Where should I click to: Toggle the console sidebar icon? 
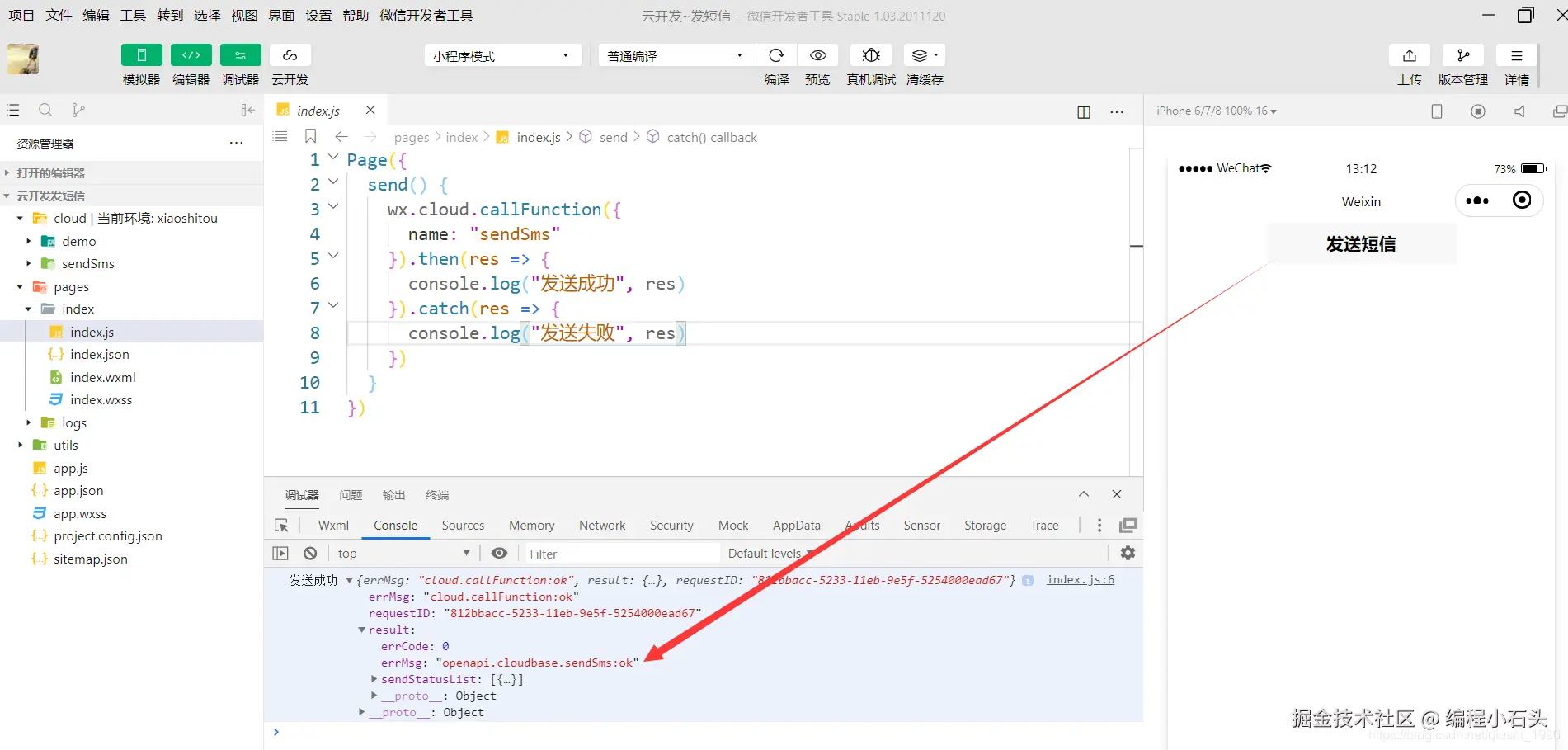[x=280, y=554]
